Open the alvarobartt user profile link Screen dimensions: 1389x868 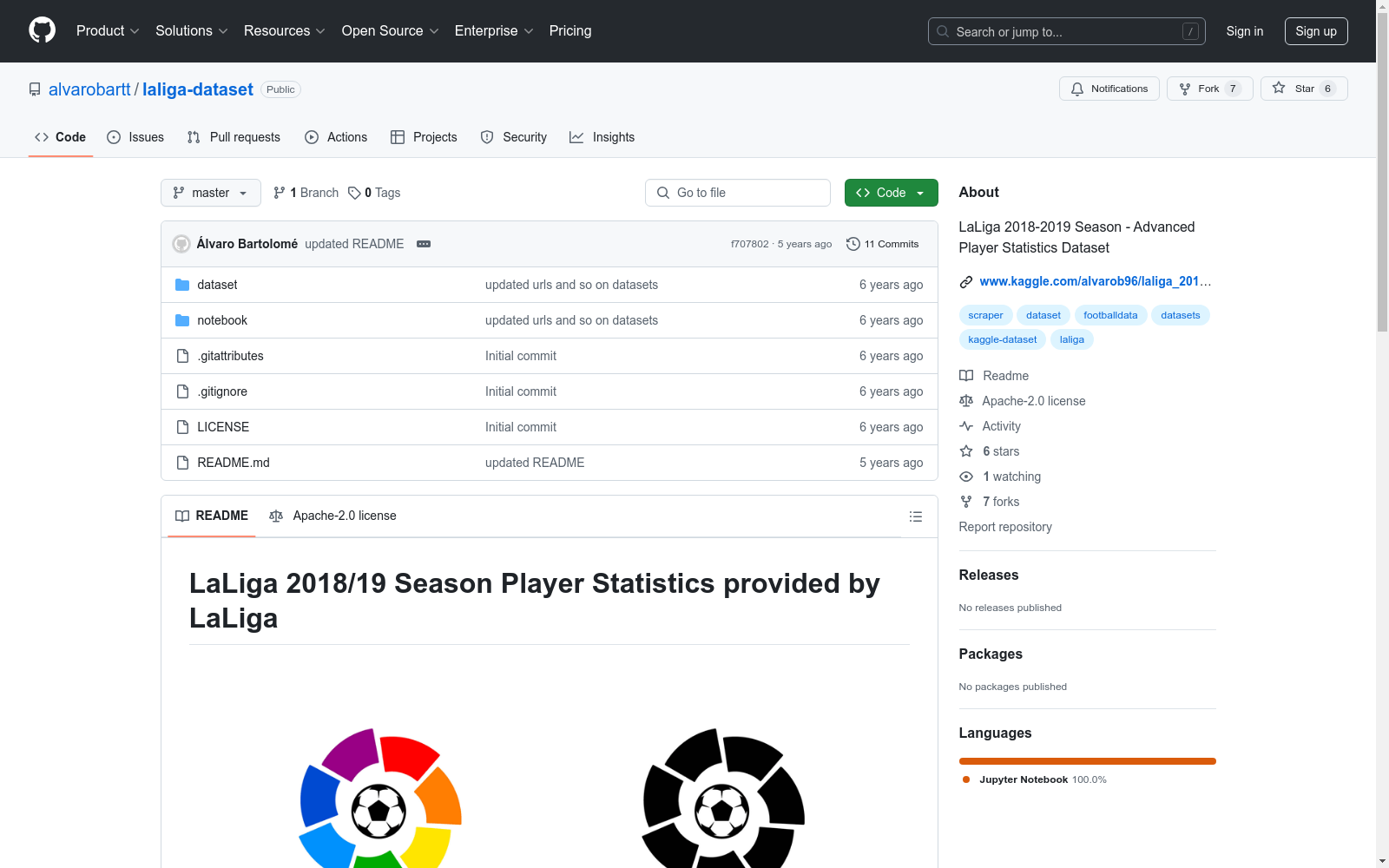tap(89, 89)
